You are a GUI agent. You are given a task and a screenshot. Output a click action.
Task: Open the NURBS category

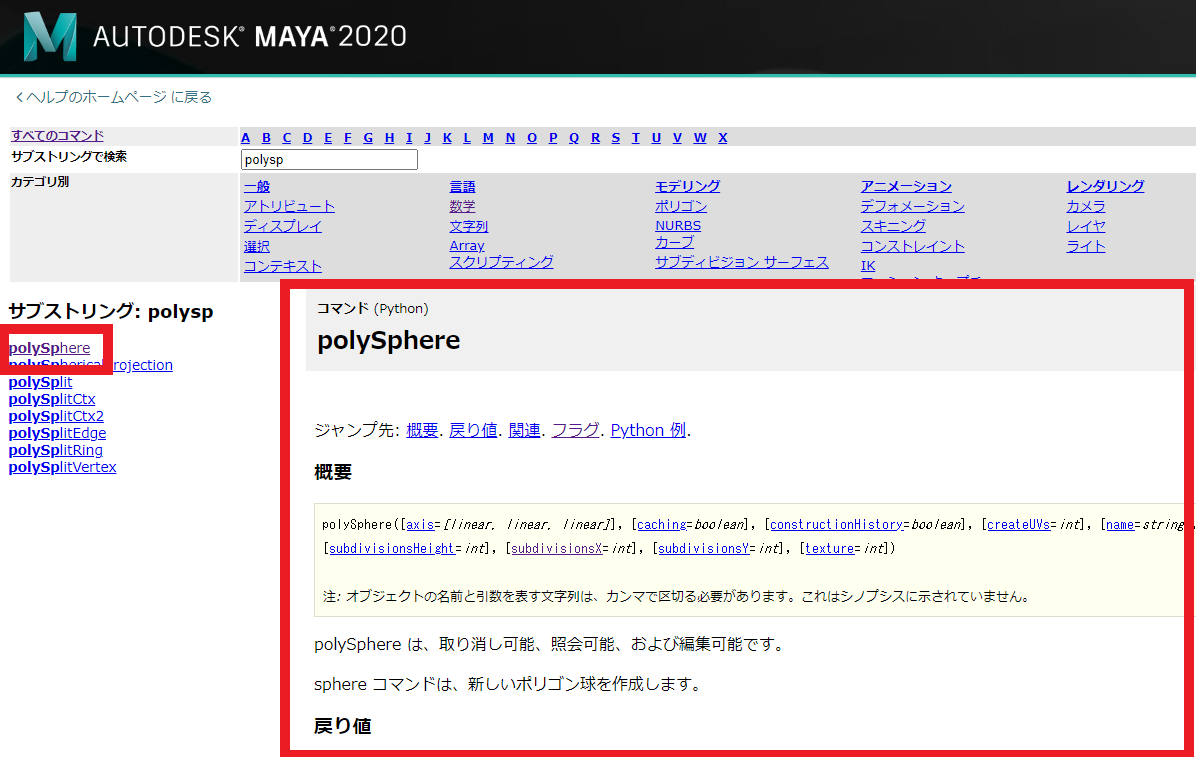[x=678, y=226]
